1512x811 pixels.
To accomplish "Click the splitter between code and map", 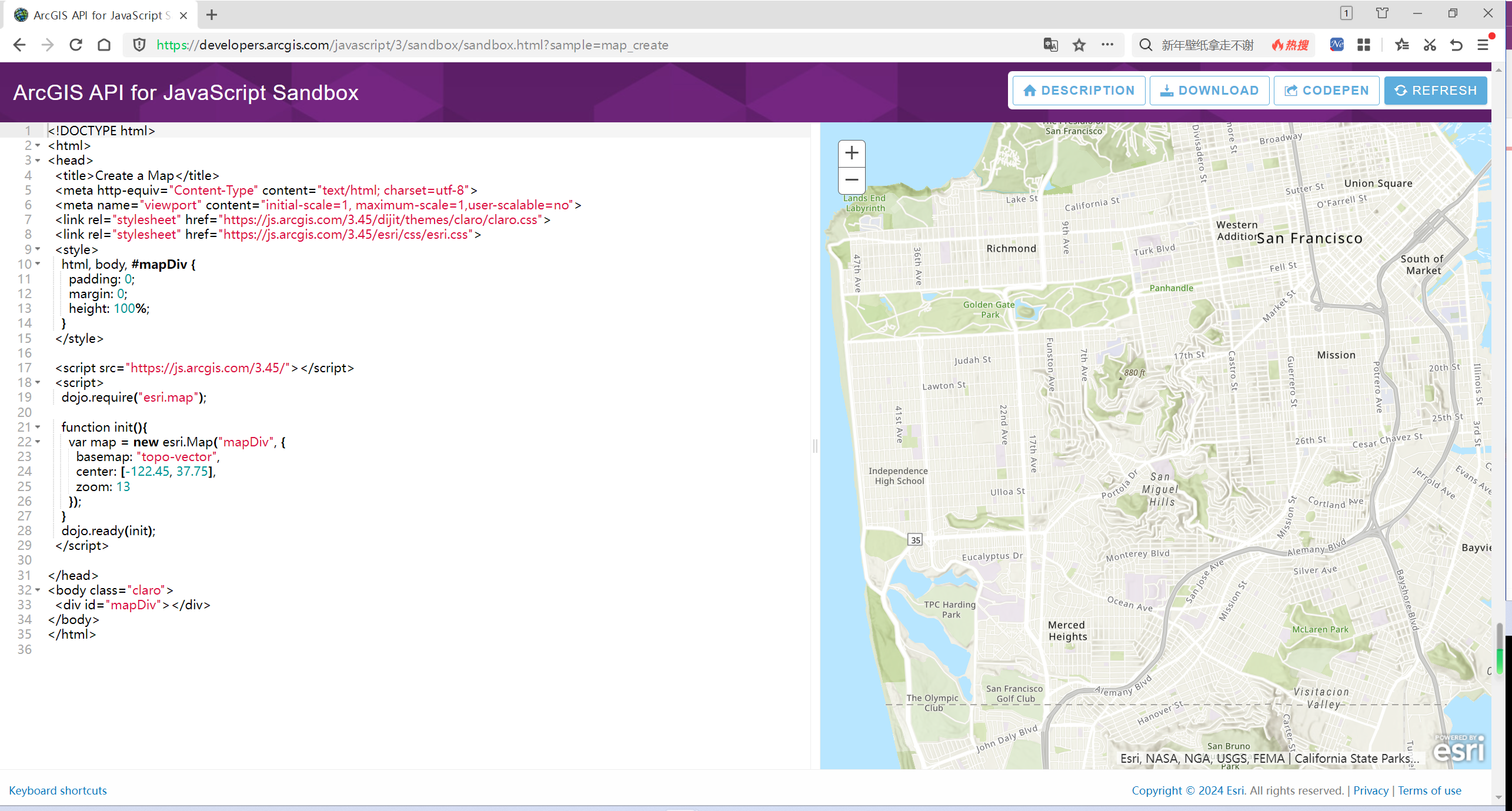I will (x=815, y=446).
